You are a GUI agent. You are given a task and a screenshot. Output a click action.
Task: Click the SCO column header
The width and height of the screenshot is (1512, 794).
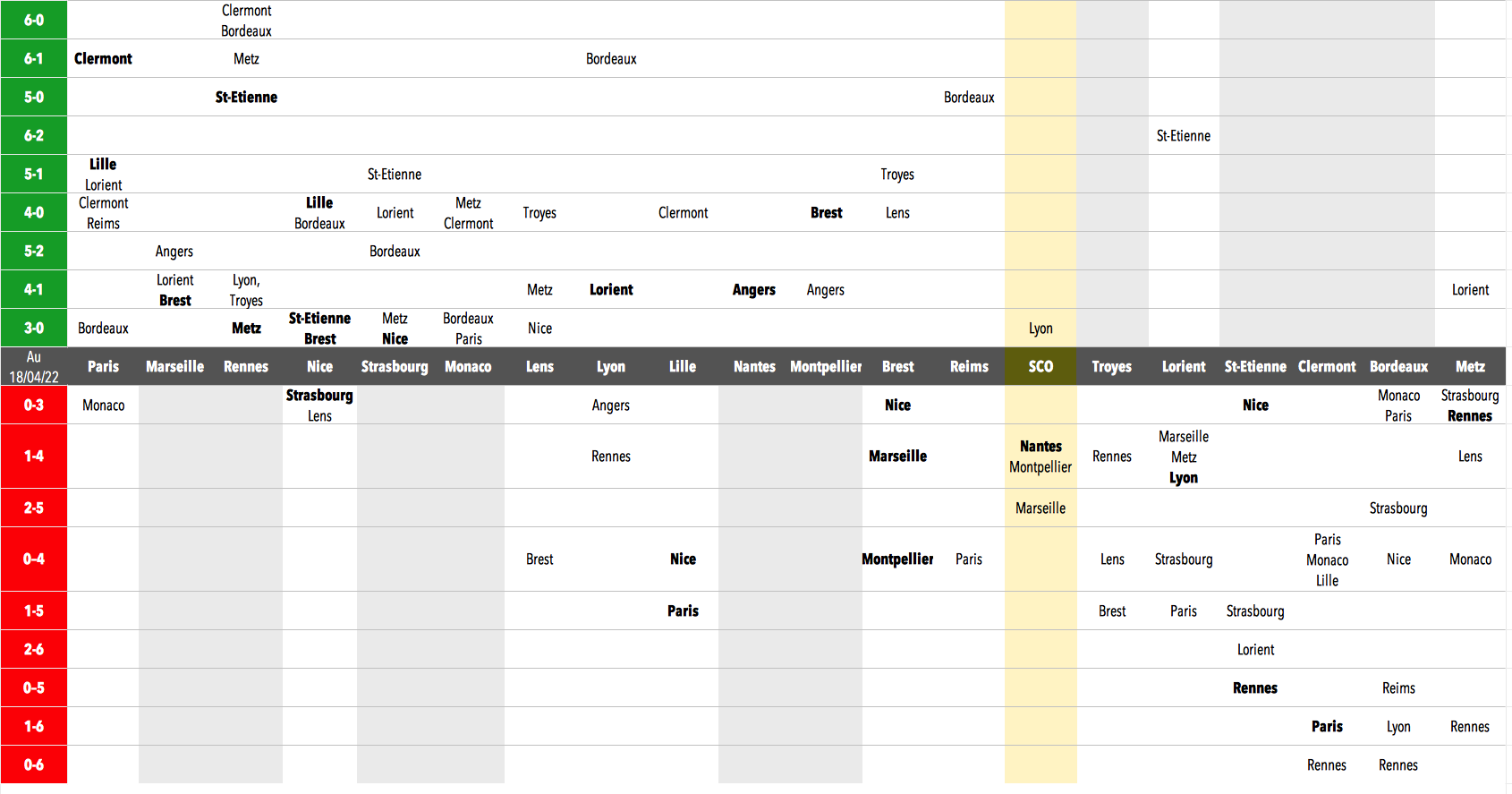coord(1041,366)
